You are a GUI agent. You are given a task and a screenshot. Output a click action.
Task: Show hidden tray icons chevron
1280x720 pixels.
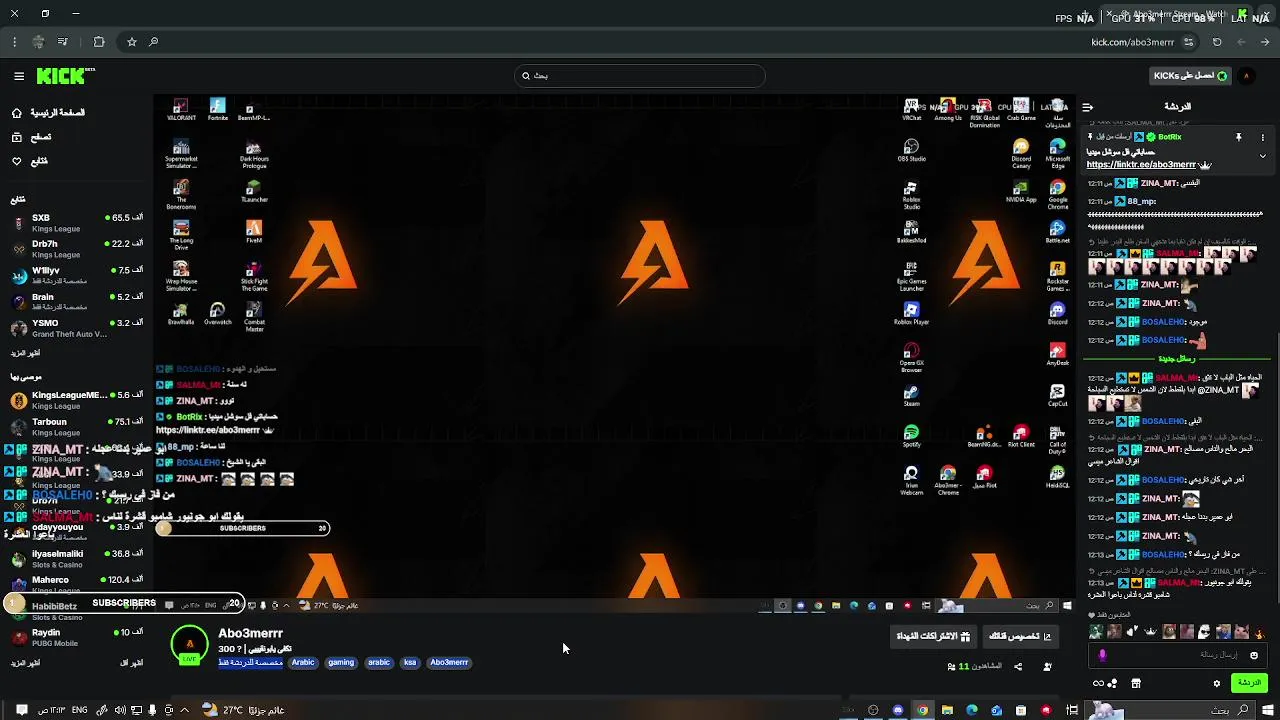click(185, 710)
